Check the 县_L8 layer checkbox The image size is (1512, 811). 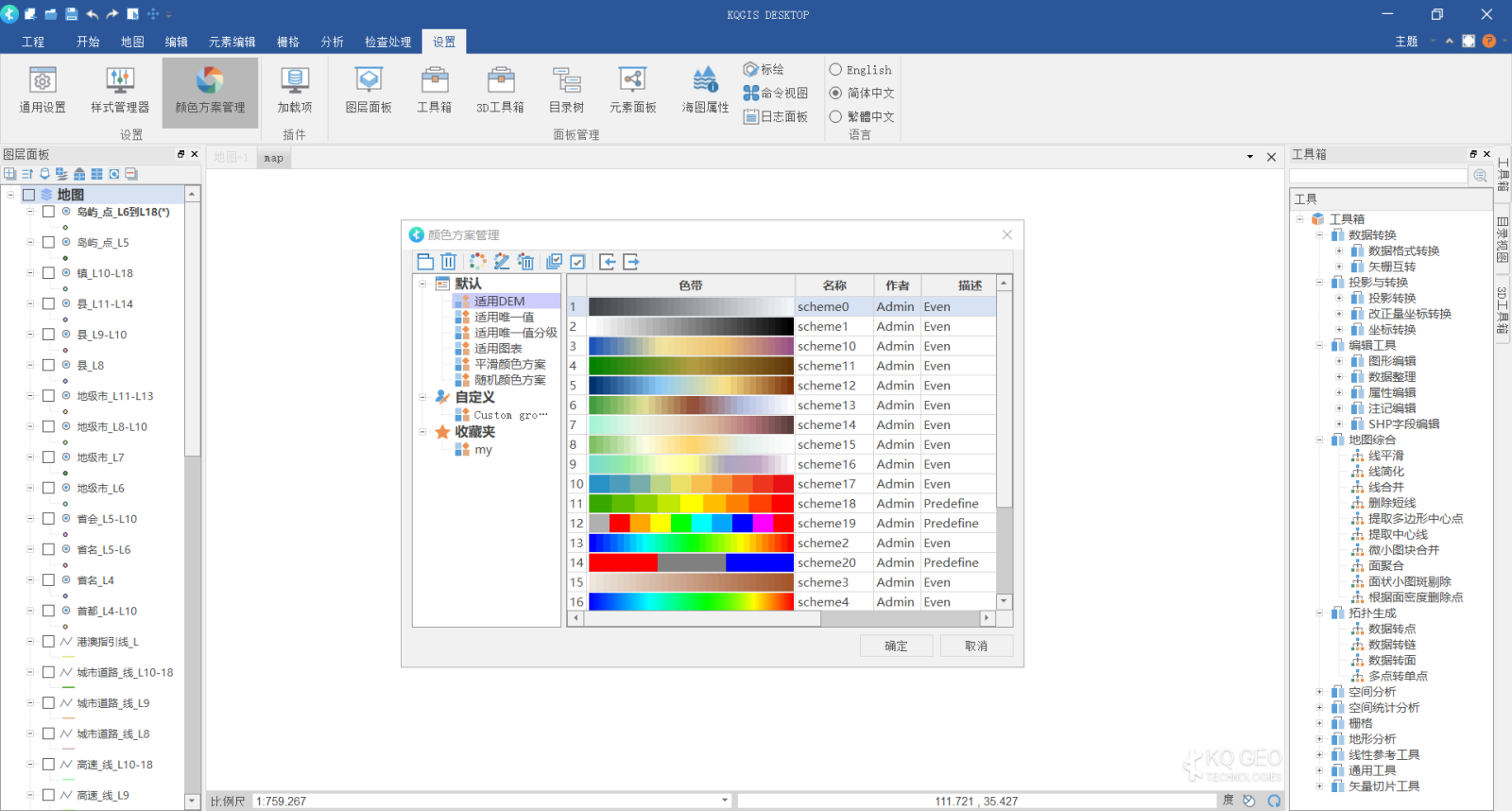[48, 365]
